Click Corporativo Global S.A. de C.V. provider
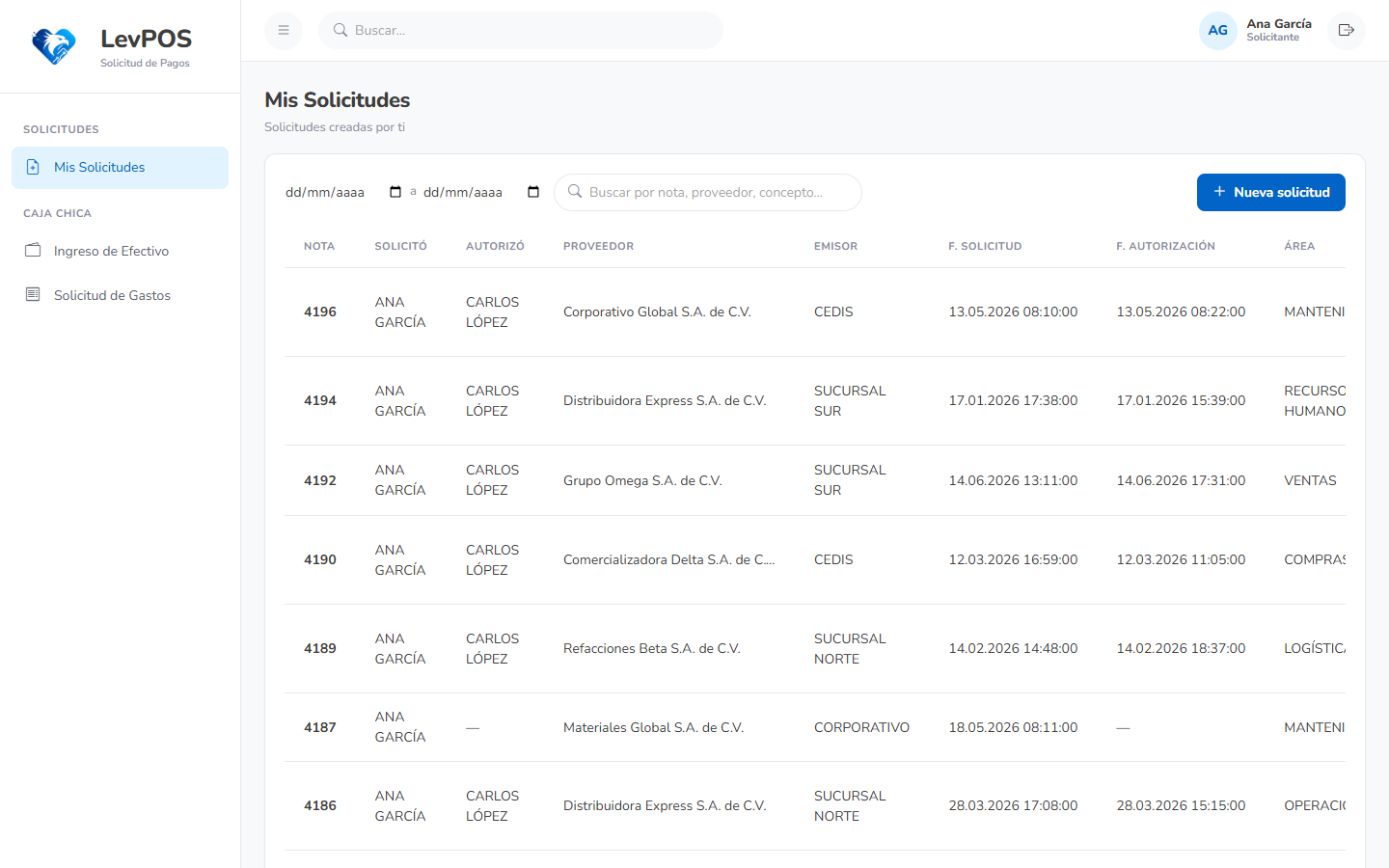The width and height of the screenshot is (1389, 868). point(657,312)
